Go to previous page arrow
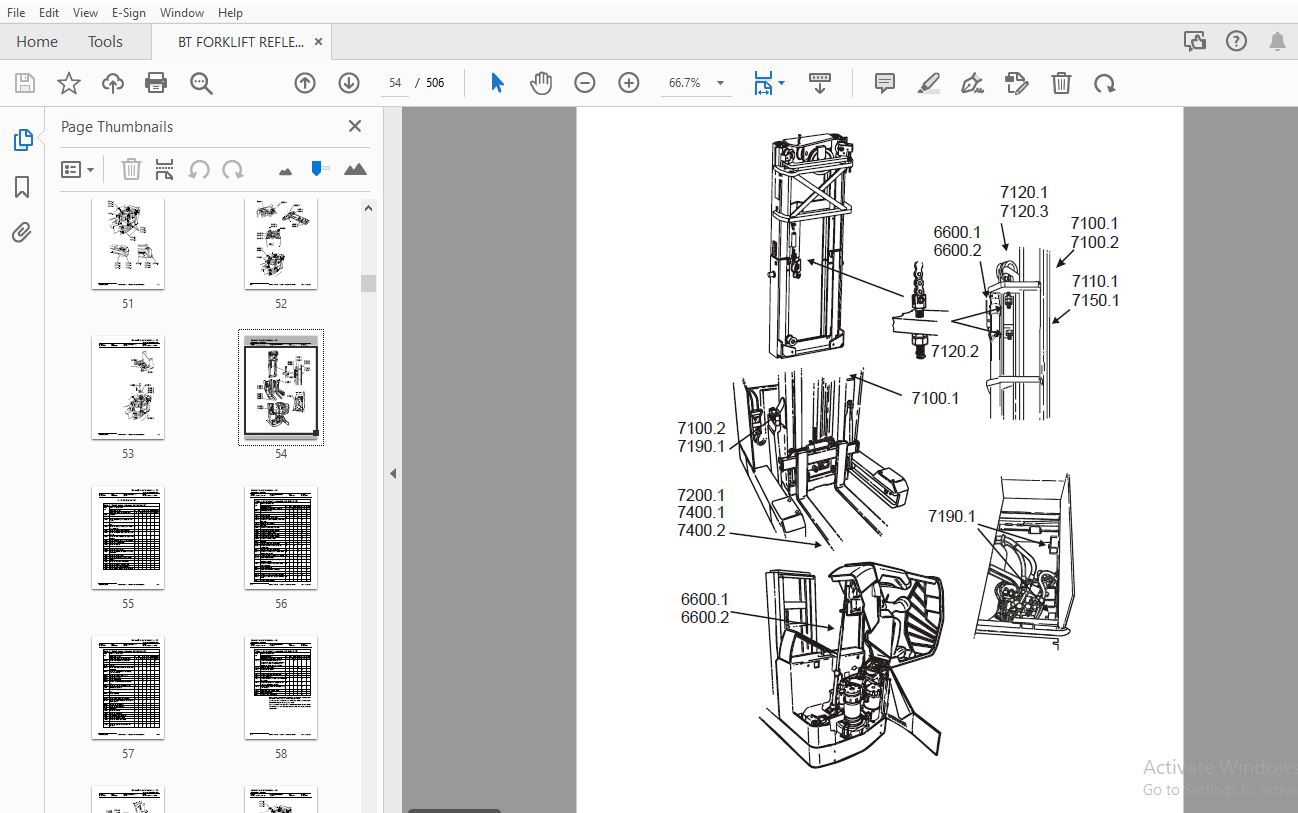Viewport: 1298px width, 813px height. (305, 83)
